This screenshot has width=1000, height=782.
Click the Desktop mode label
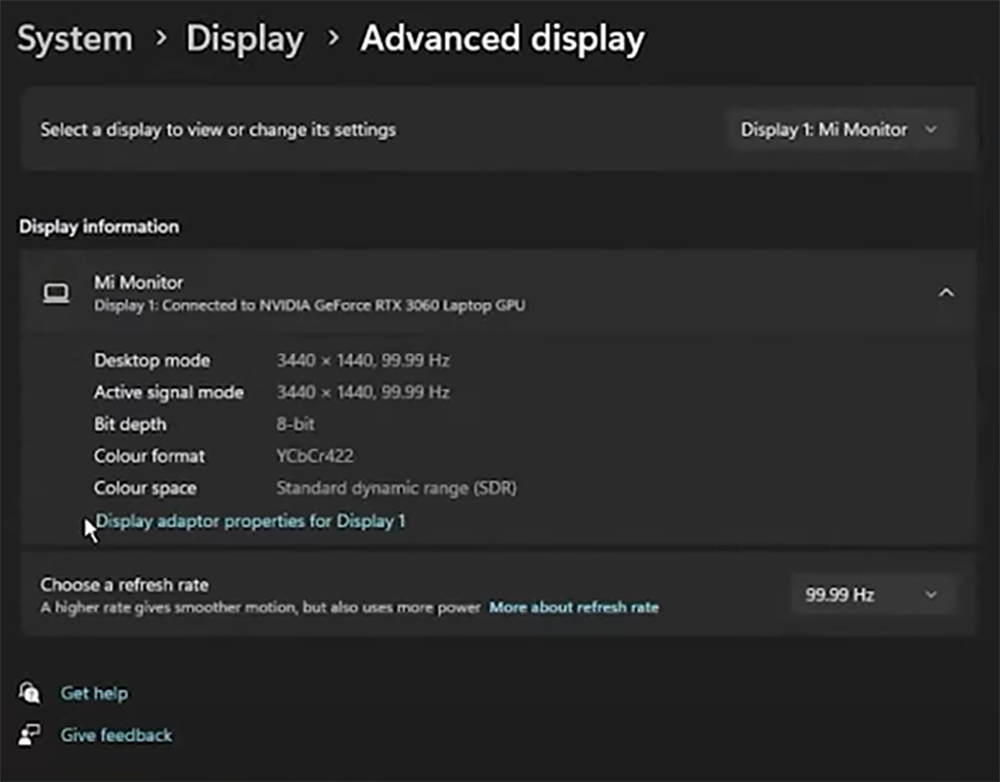click(152, 360)
